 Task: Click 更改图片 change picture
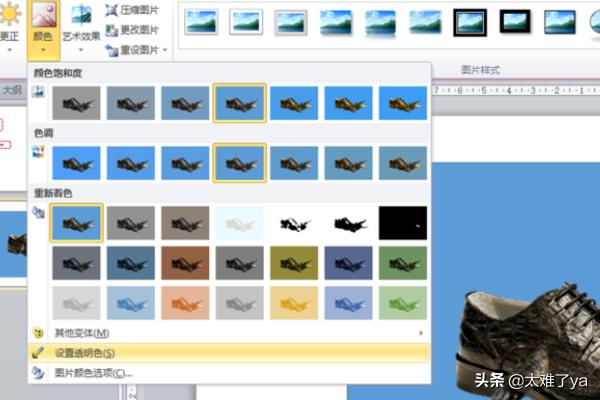pos(132,30)
